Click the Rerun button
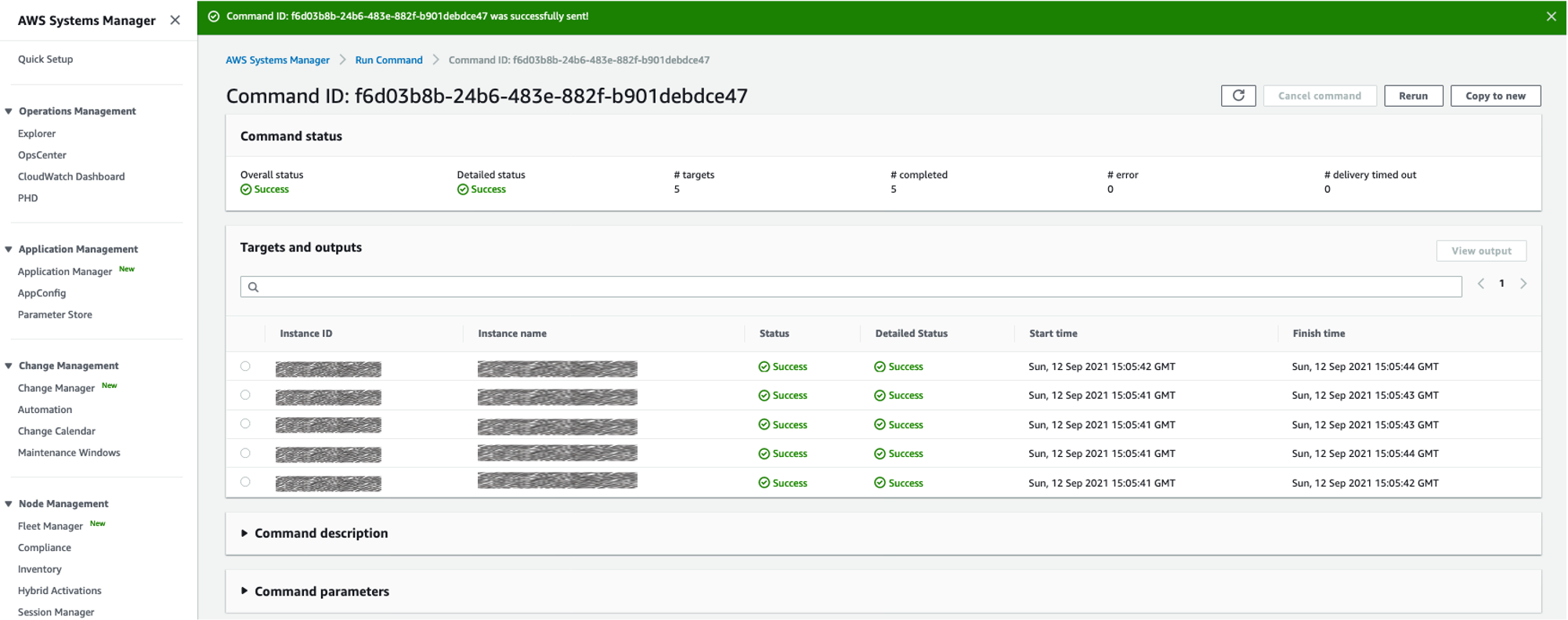The image size is (1568, 620). pos(1413,96)
